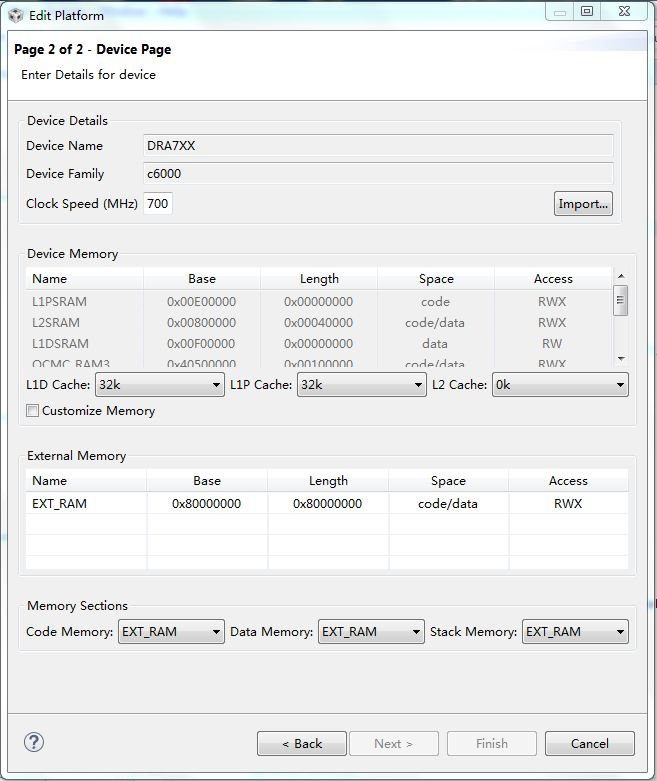Close the Edit Platform dialog window
This screenshot has height=781, width=657.
pyautogui.click(x=625, y=11)
